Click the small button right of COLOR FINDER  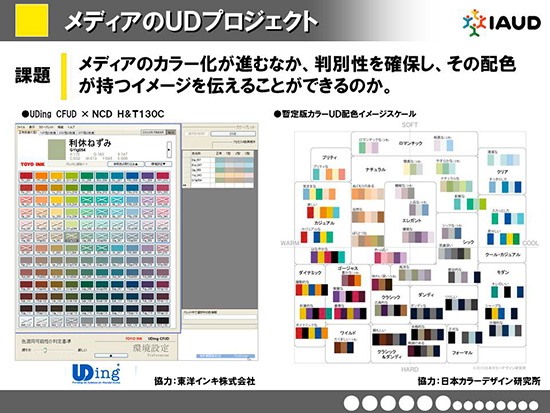pyautogui.click(x=171, y=132)
